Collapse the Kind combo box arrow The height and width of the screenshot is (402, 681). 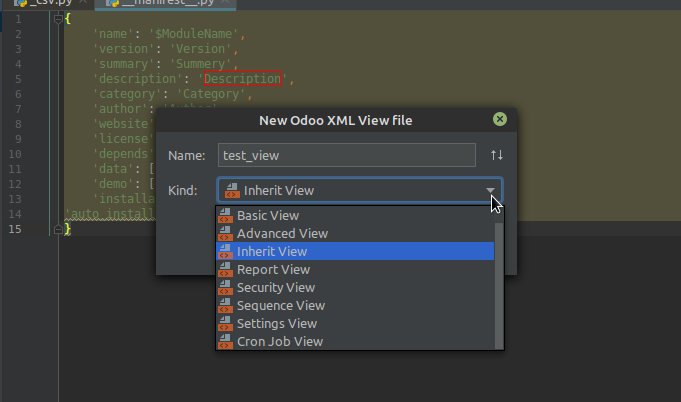[x=490, y=190]
